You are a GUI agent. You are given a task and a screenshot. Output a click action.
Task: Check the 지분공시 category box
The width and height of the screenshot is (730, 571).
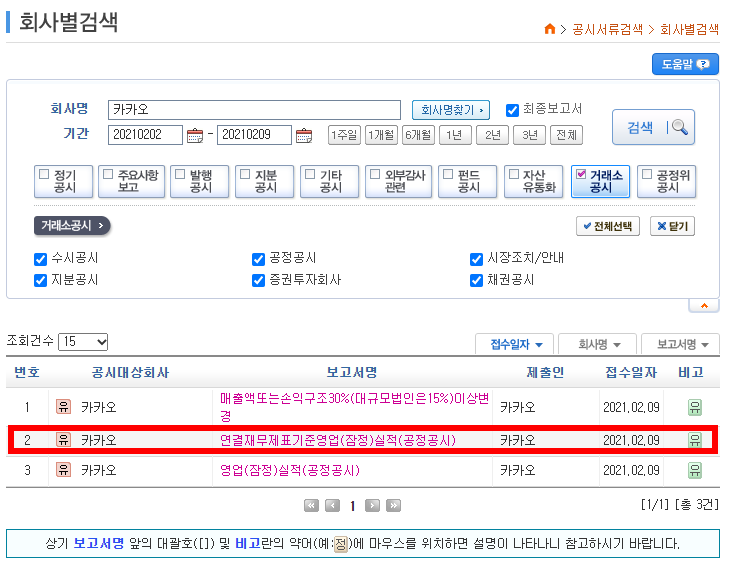tap(245, 174)
